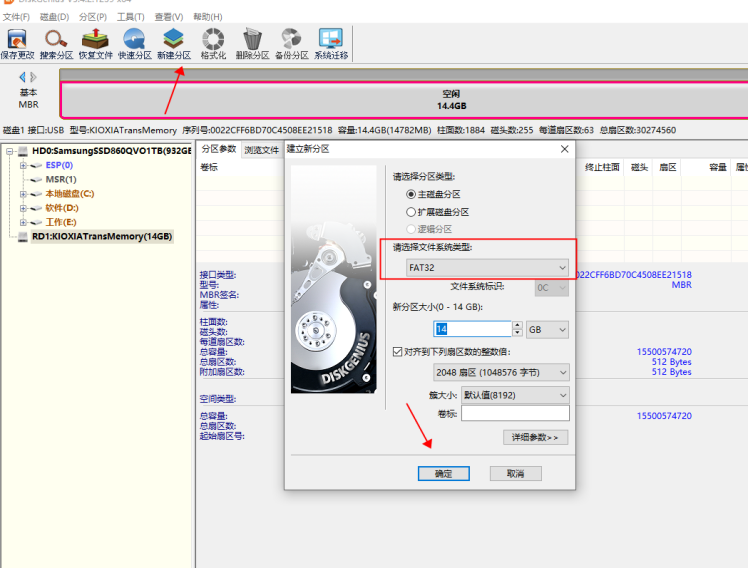748x568 pixels.
Task: Close the 建立新分区 dialog with X
Action: [x=564, y=149]
